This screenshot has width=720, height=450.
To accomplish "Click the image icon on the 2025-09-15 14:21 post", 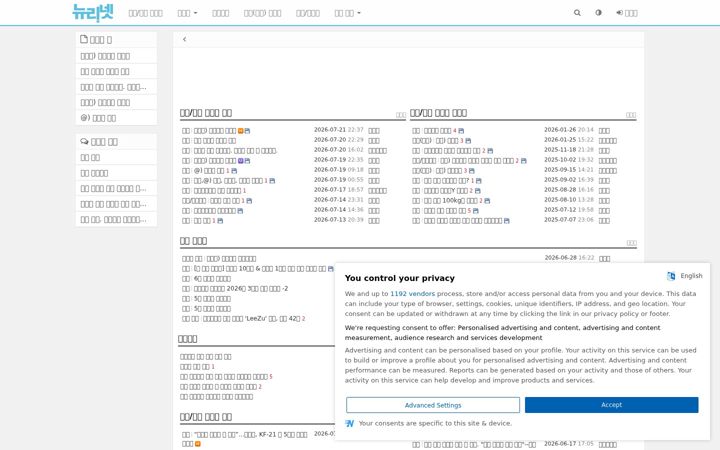I will pyautogui.click(x=472, y=171).
